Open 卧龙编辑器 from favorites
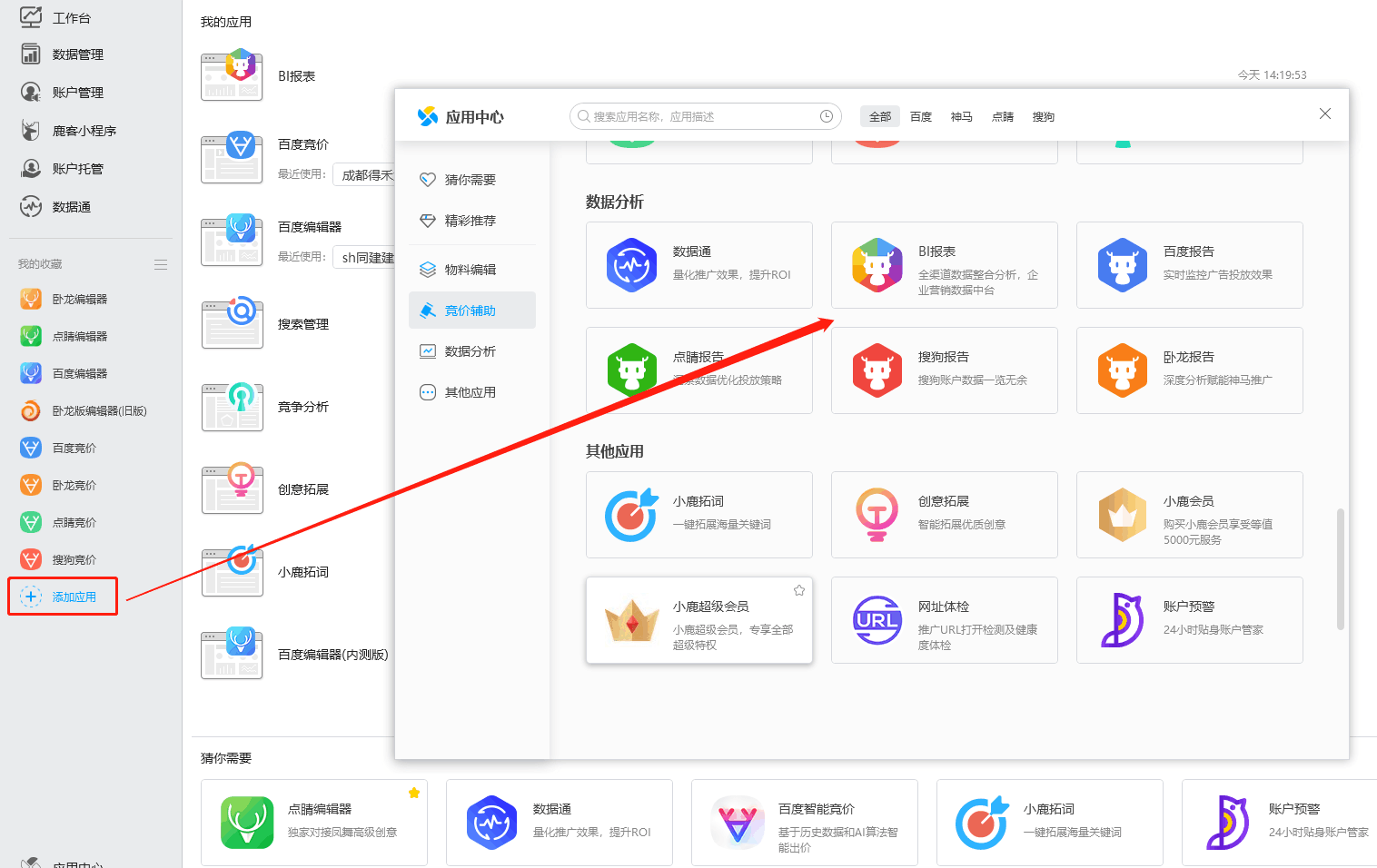This screenshot has width=1377, height=868. (64, 299)
